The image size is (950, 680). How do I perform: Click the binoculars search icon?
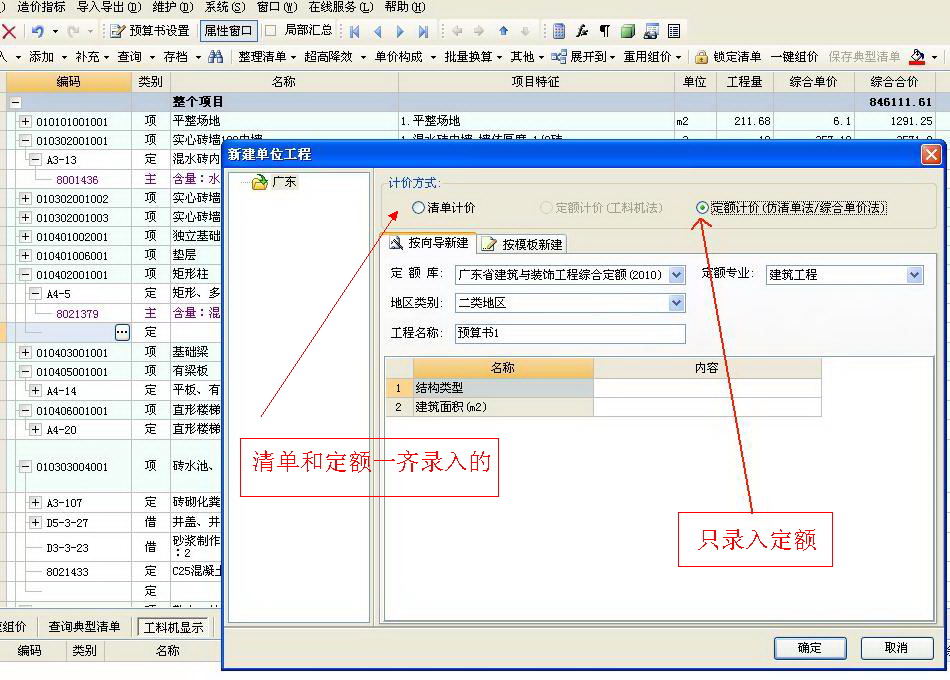pyautogui.click(x=215, y=57)
